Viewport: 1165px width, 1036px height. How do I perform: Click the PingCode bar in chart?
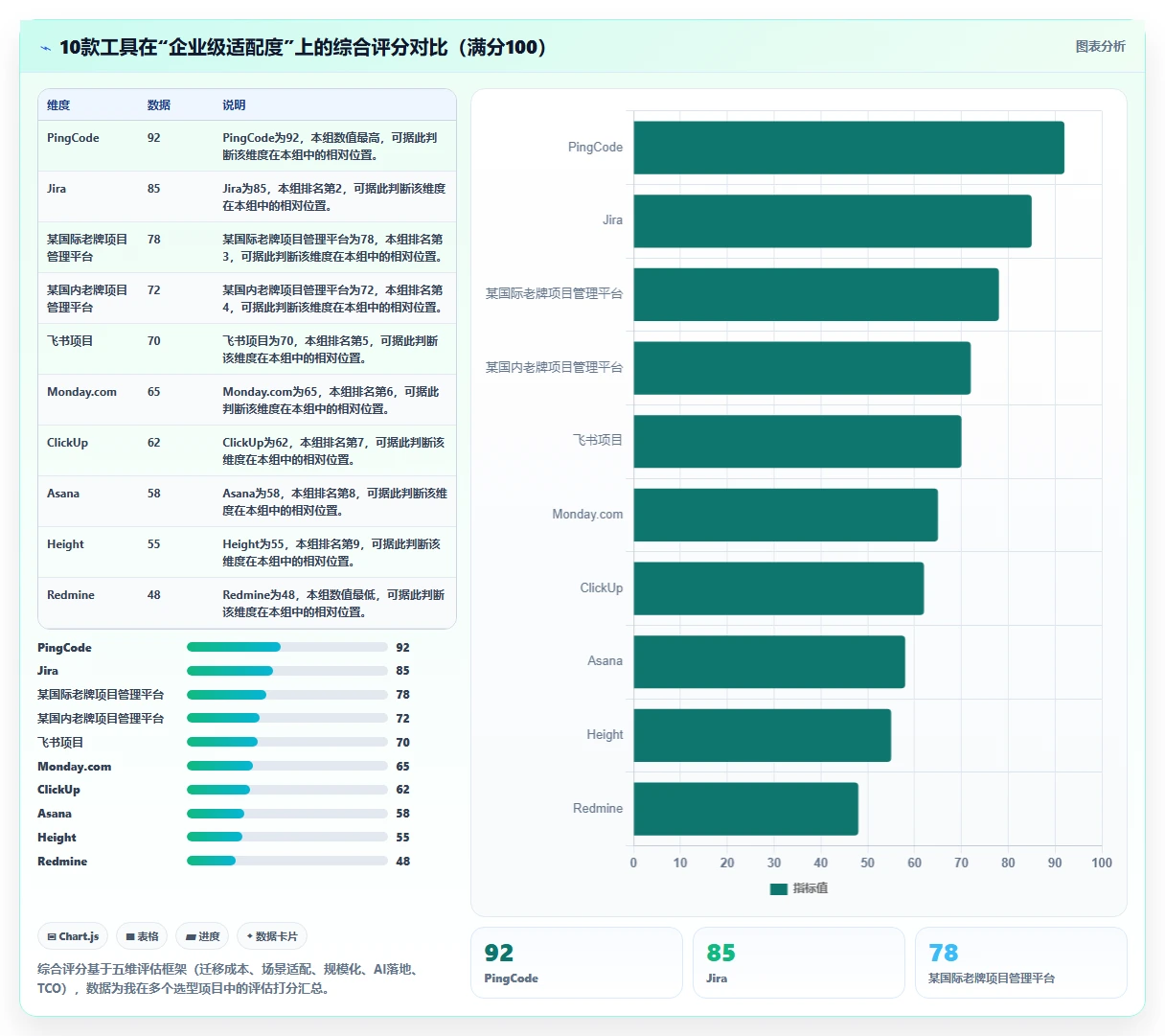pyautogui.click(x=849, y=148)
